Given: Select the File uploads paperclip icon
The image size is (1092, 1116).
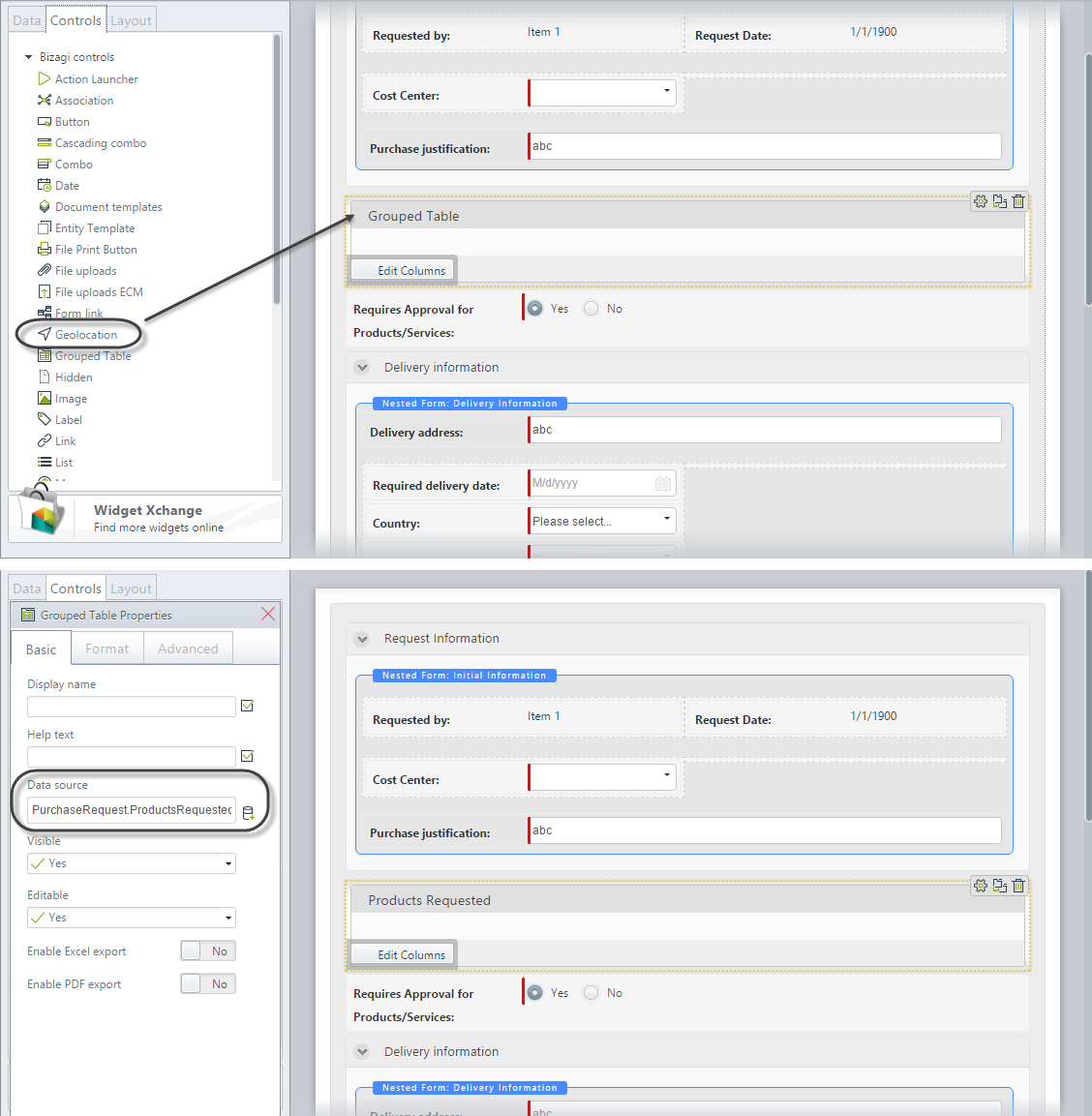Looking at the screenshot, I should click(x=45, y=270).
